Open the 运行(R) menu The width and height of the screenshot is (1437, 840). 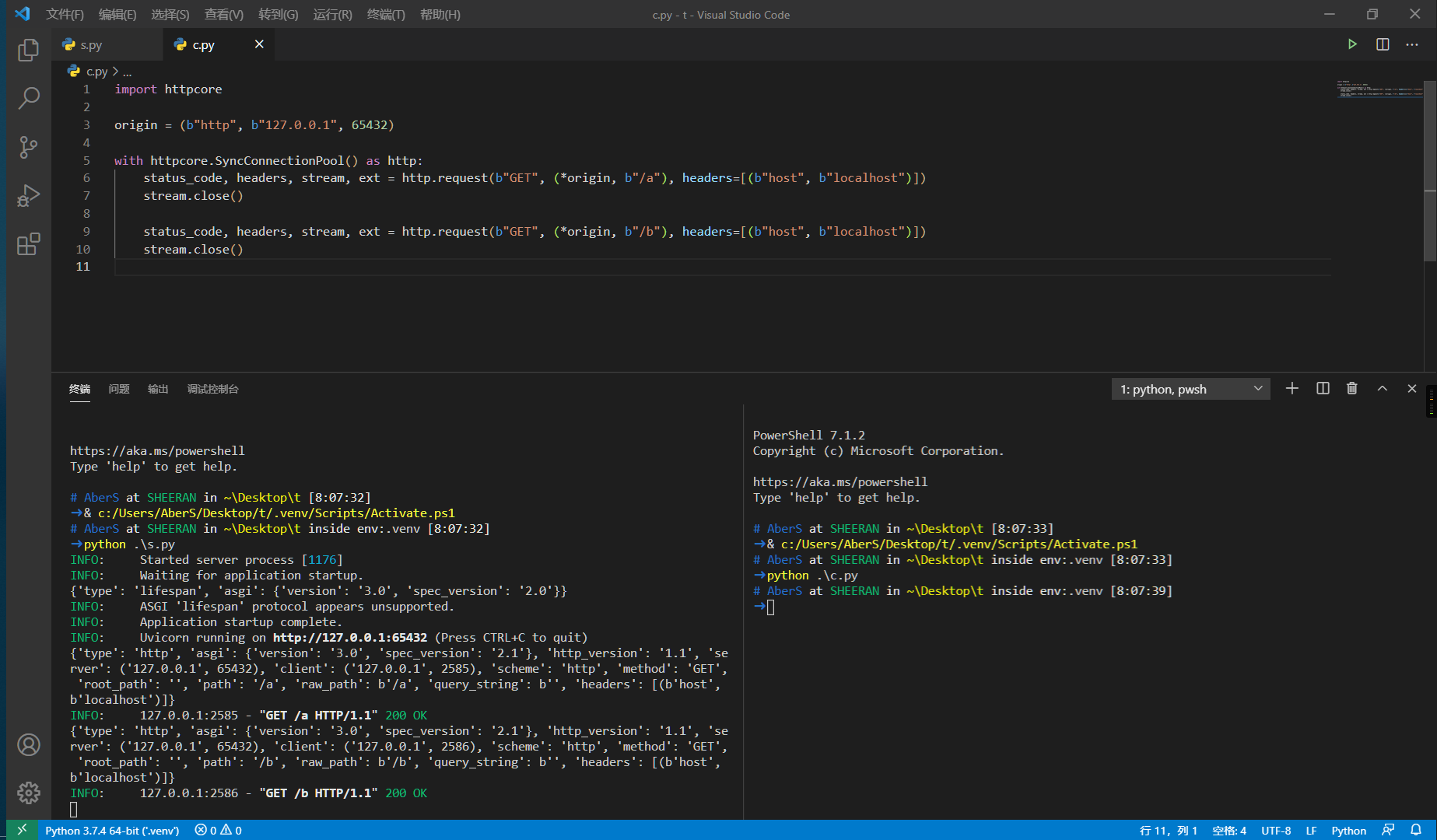tap(331, 14)
